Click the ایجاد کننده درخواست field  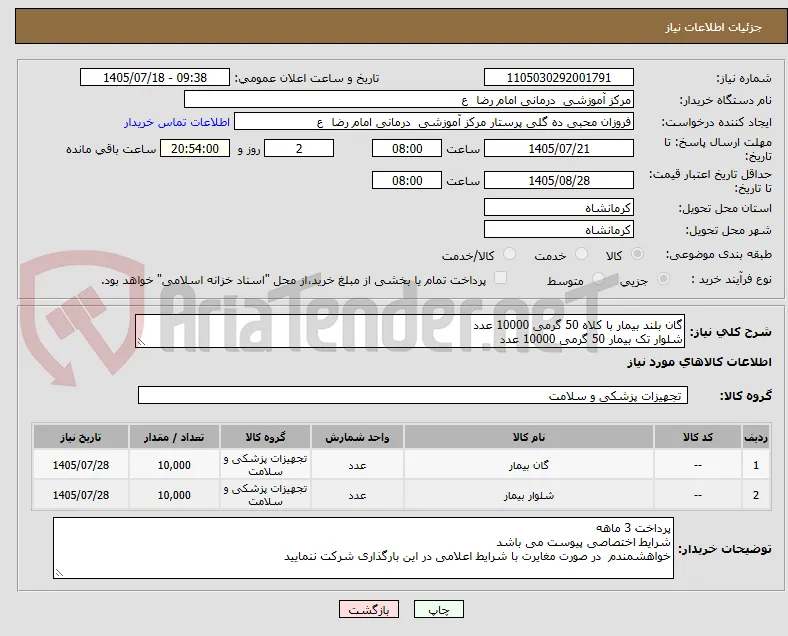434,122
